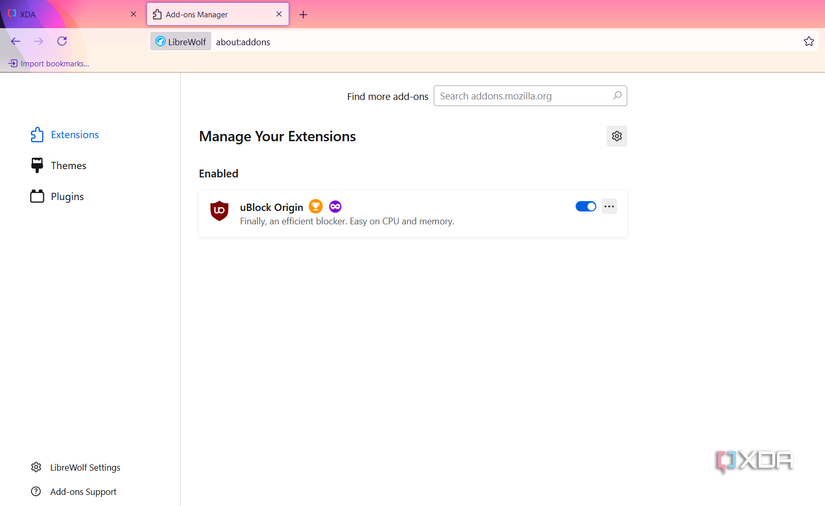Close the XDA tab
The height and width of the screenshot is (506, 825).
click(x=133, y=14)
